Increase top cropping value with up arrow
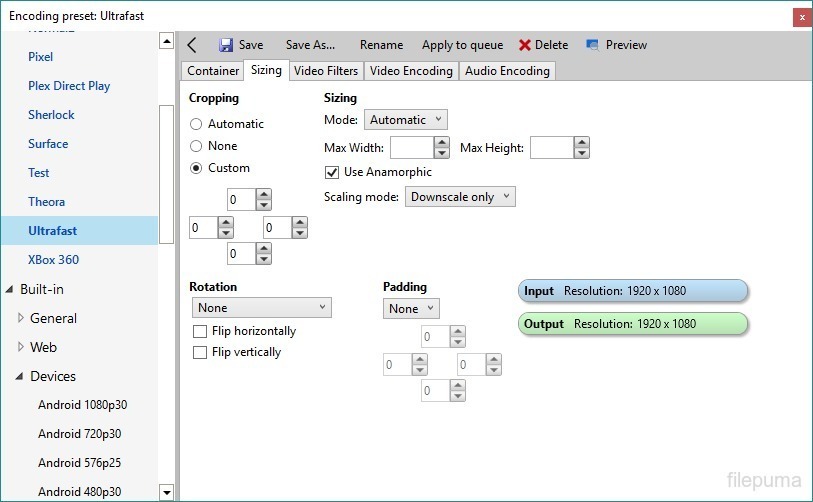The width and height of the screenshot is (813, 502). pyautogui.click(x=264, y=195)
